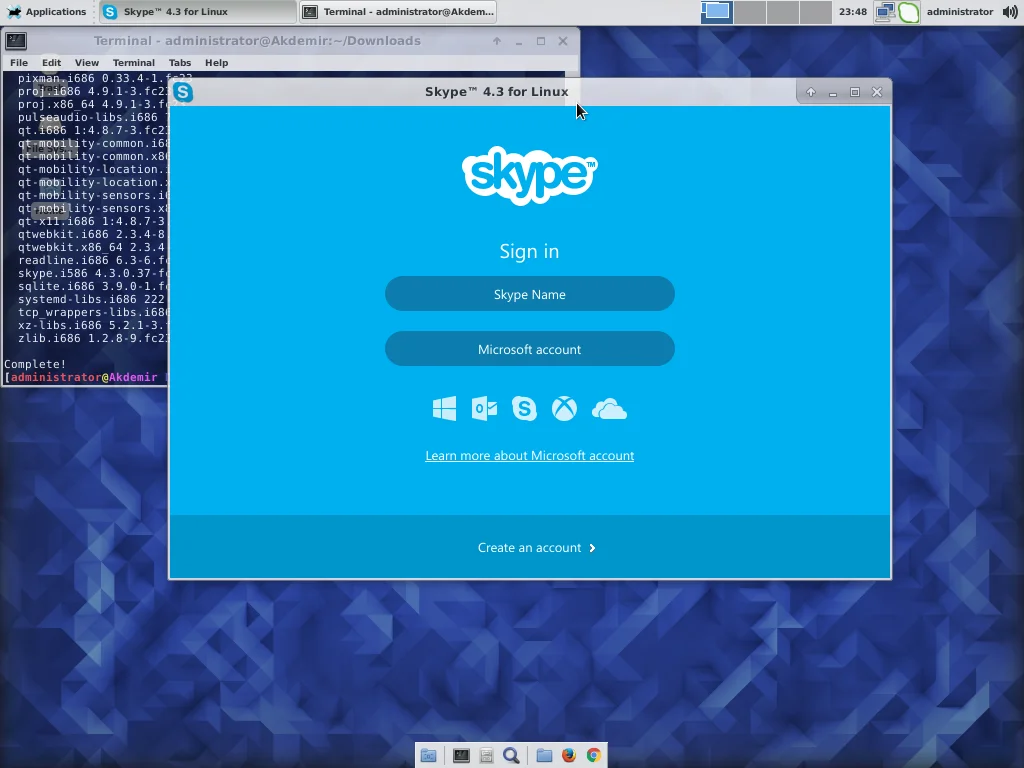1024x768 pixels.
Task: Click the volume speaker icon
Action: pos(1010,12)
